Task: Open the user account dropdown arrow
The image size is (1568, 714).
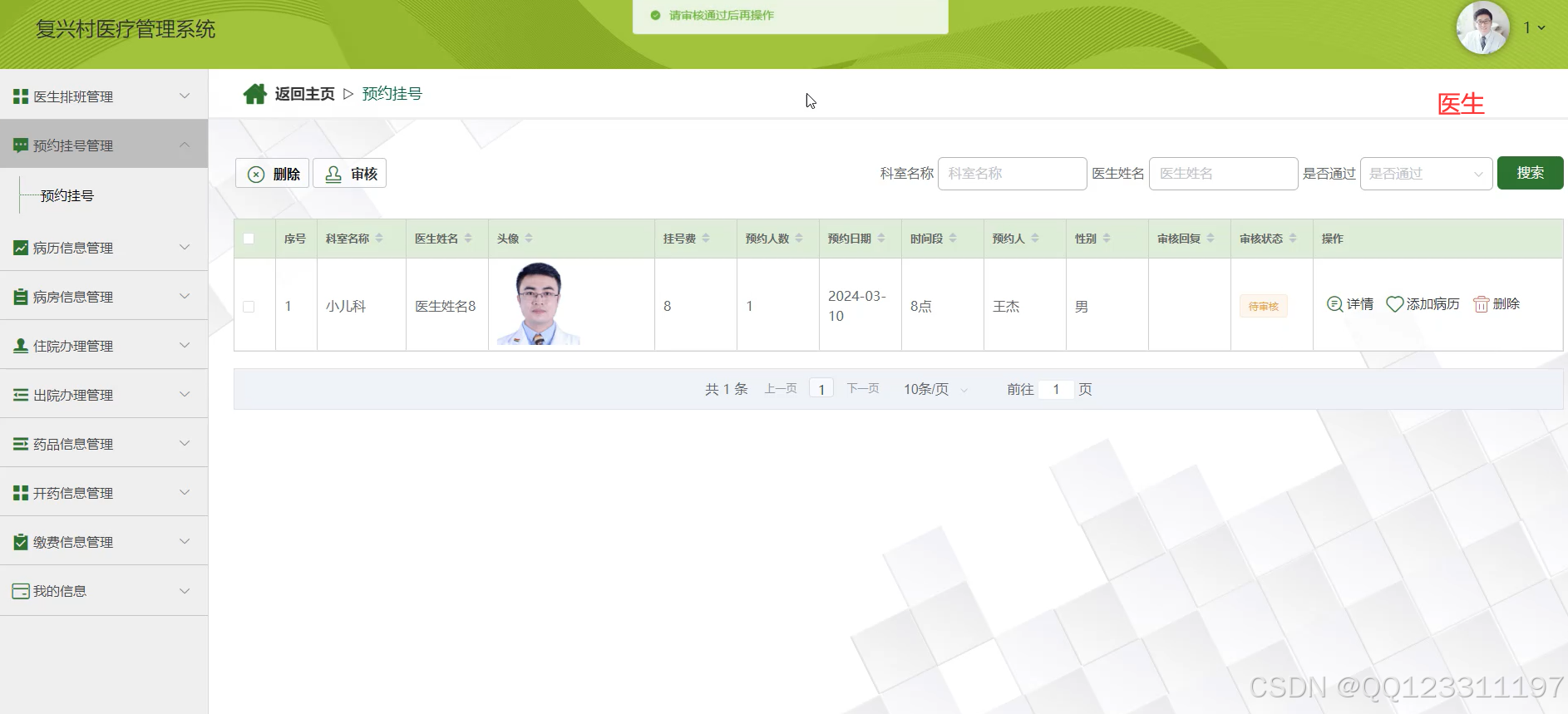Action: pyautogui.click(x=1541, y=27)
